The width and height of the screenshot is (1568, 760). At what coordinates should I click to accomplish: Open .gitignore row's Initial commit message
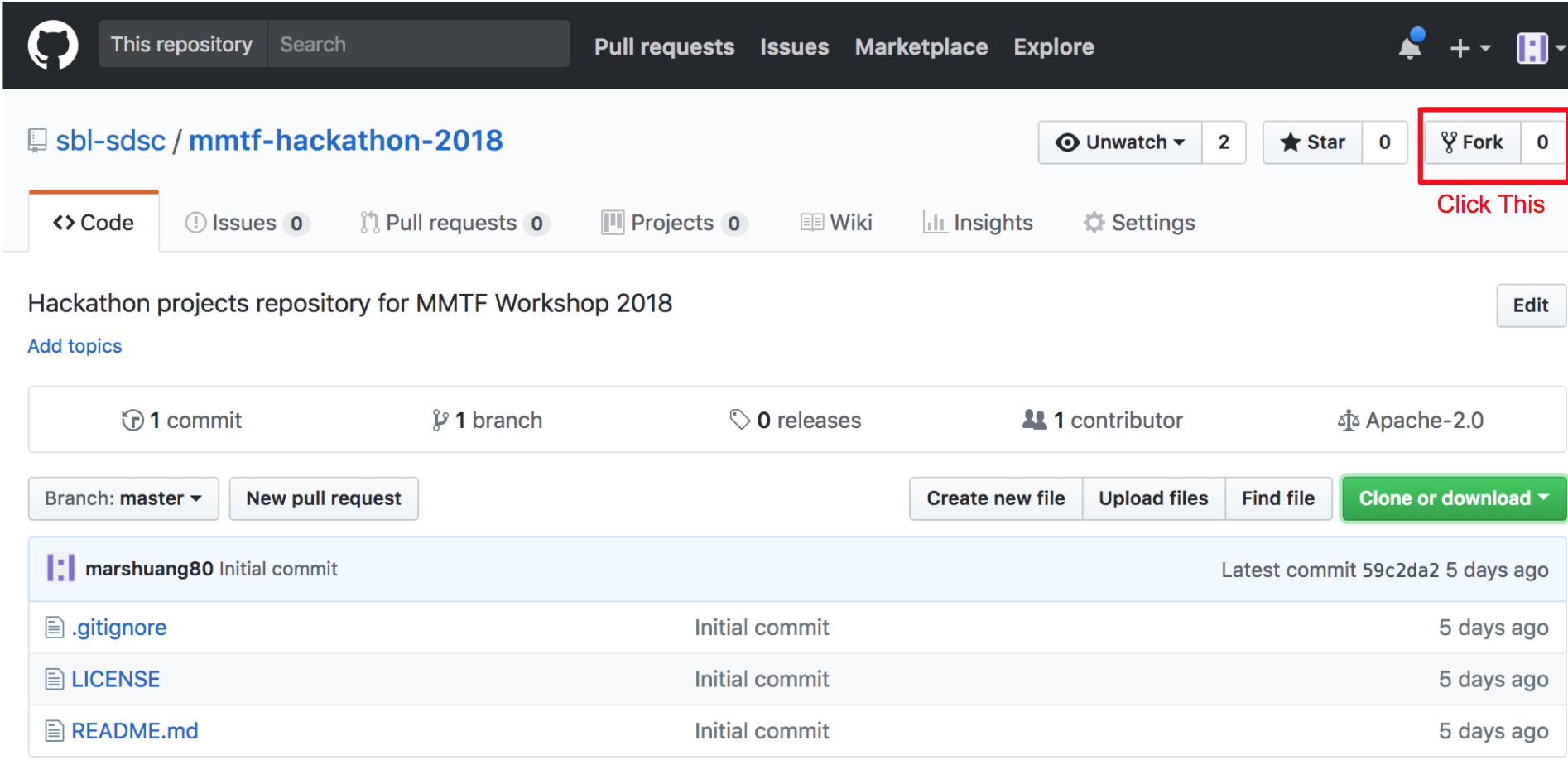pos(762,628)
